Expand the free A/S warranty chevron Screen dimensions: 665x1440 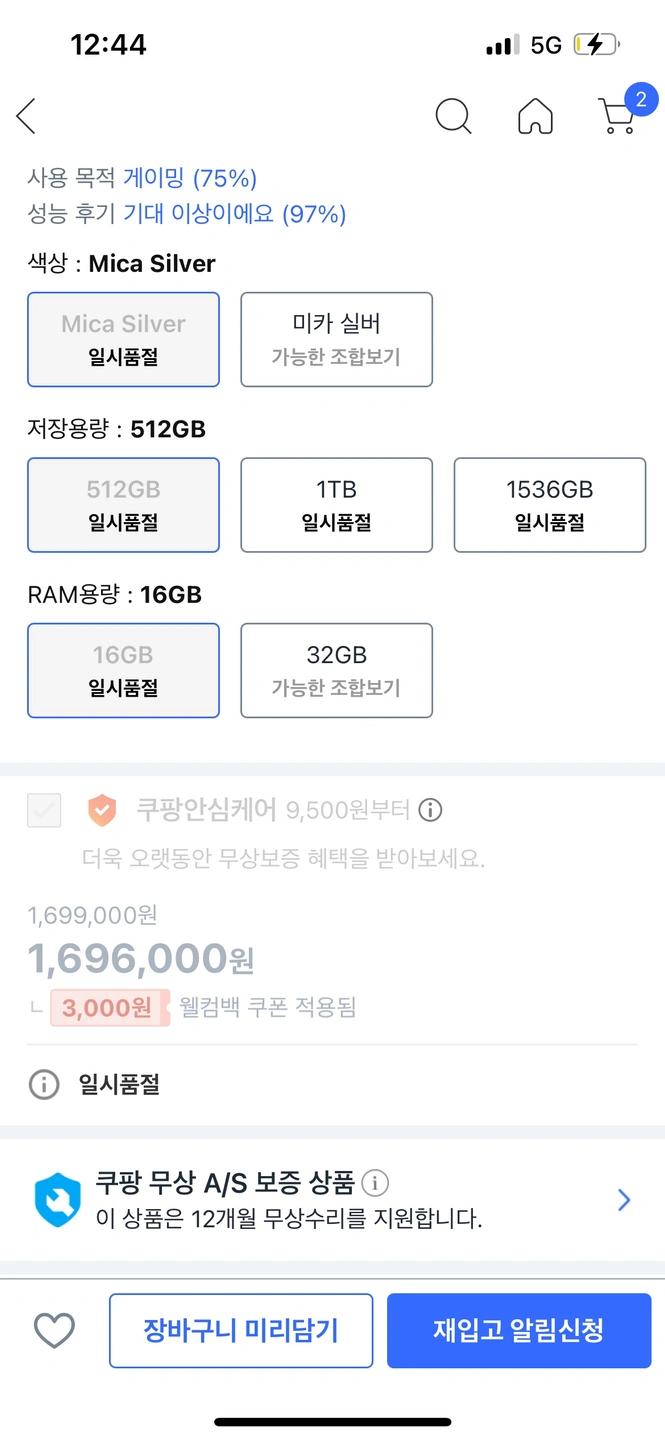(x=624, y=1200)
